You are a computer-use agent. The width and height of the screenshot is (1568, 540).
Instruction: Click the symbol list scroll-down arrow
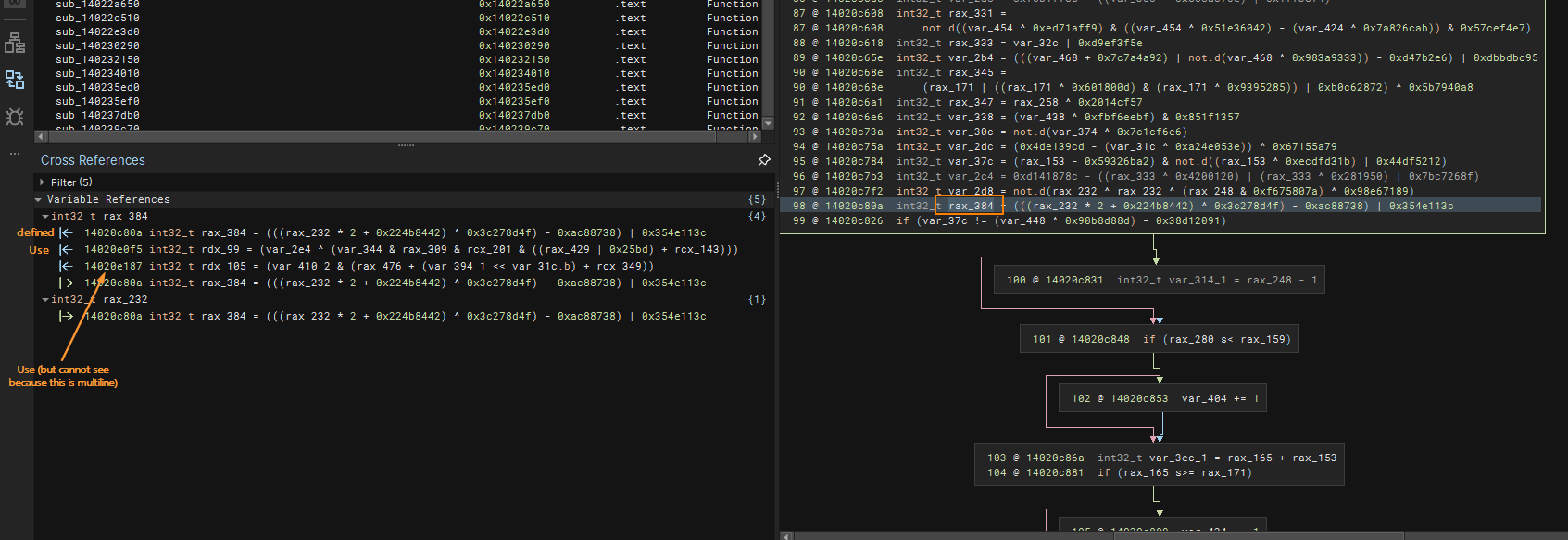click(x=767, y=122)
